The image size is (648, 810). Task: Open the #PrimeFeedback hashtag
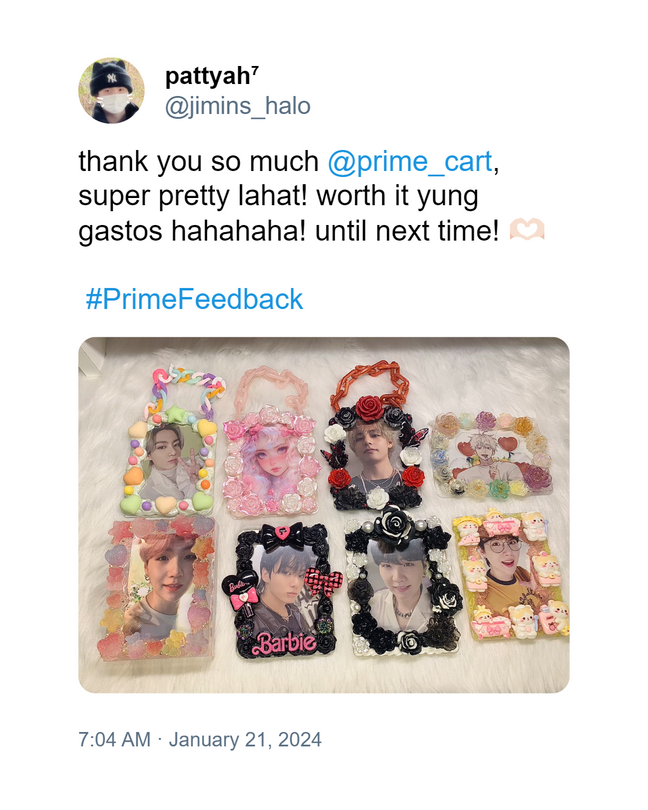[x=194, y=299]
